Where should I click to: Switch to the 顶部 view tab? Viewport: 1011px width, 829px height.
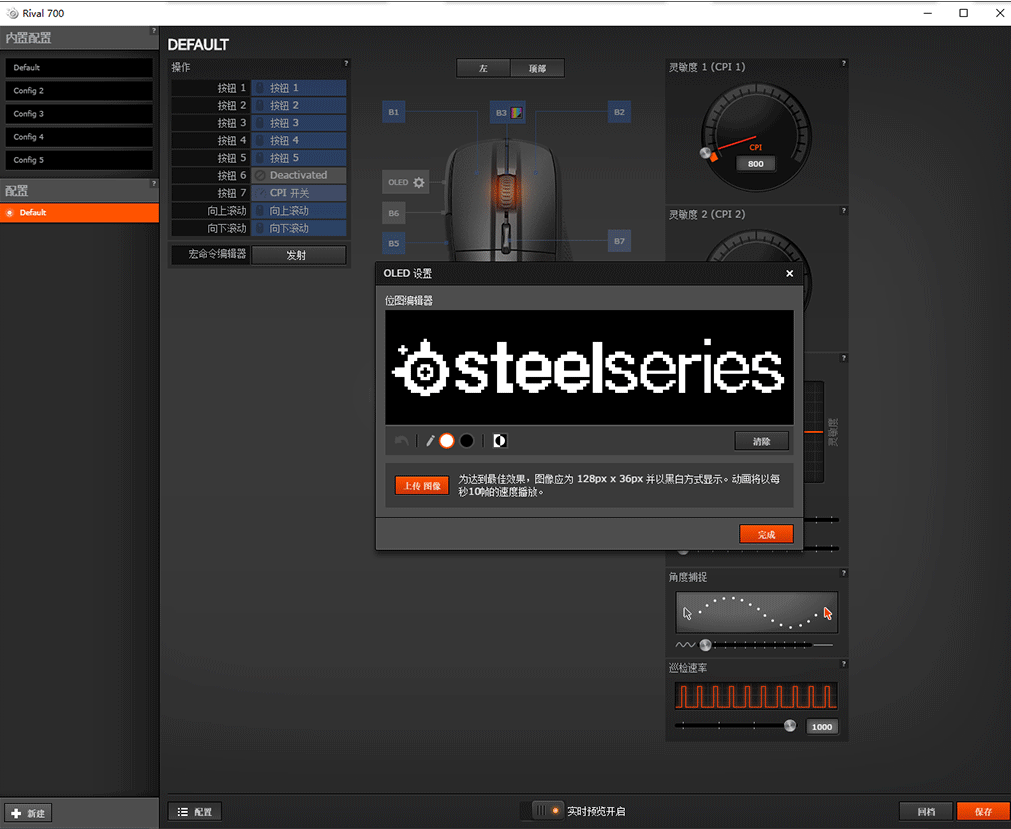(537, 68)
